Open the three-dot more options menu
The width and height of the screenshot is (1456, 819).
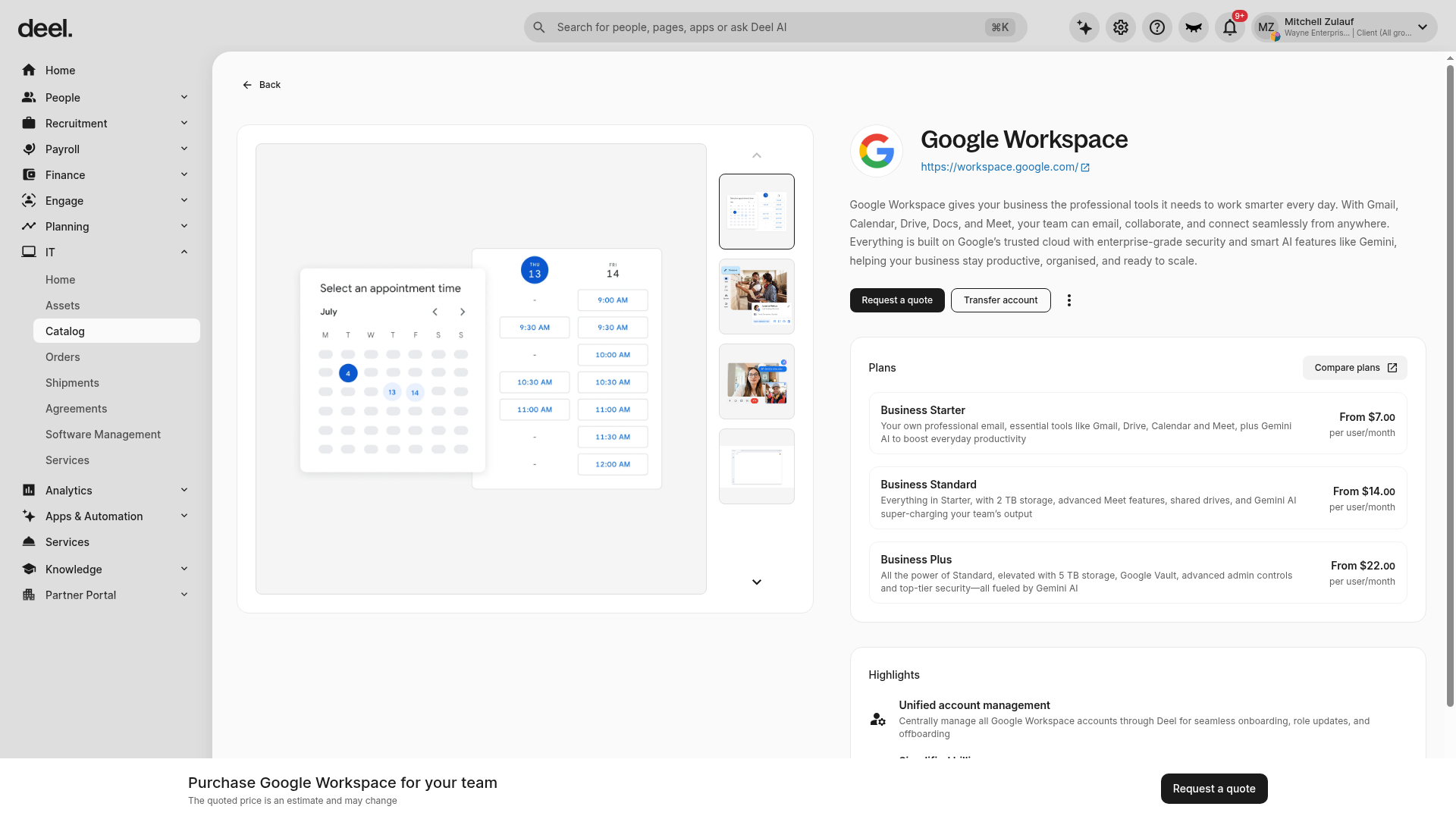(x=1069, y=300)
